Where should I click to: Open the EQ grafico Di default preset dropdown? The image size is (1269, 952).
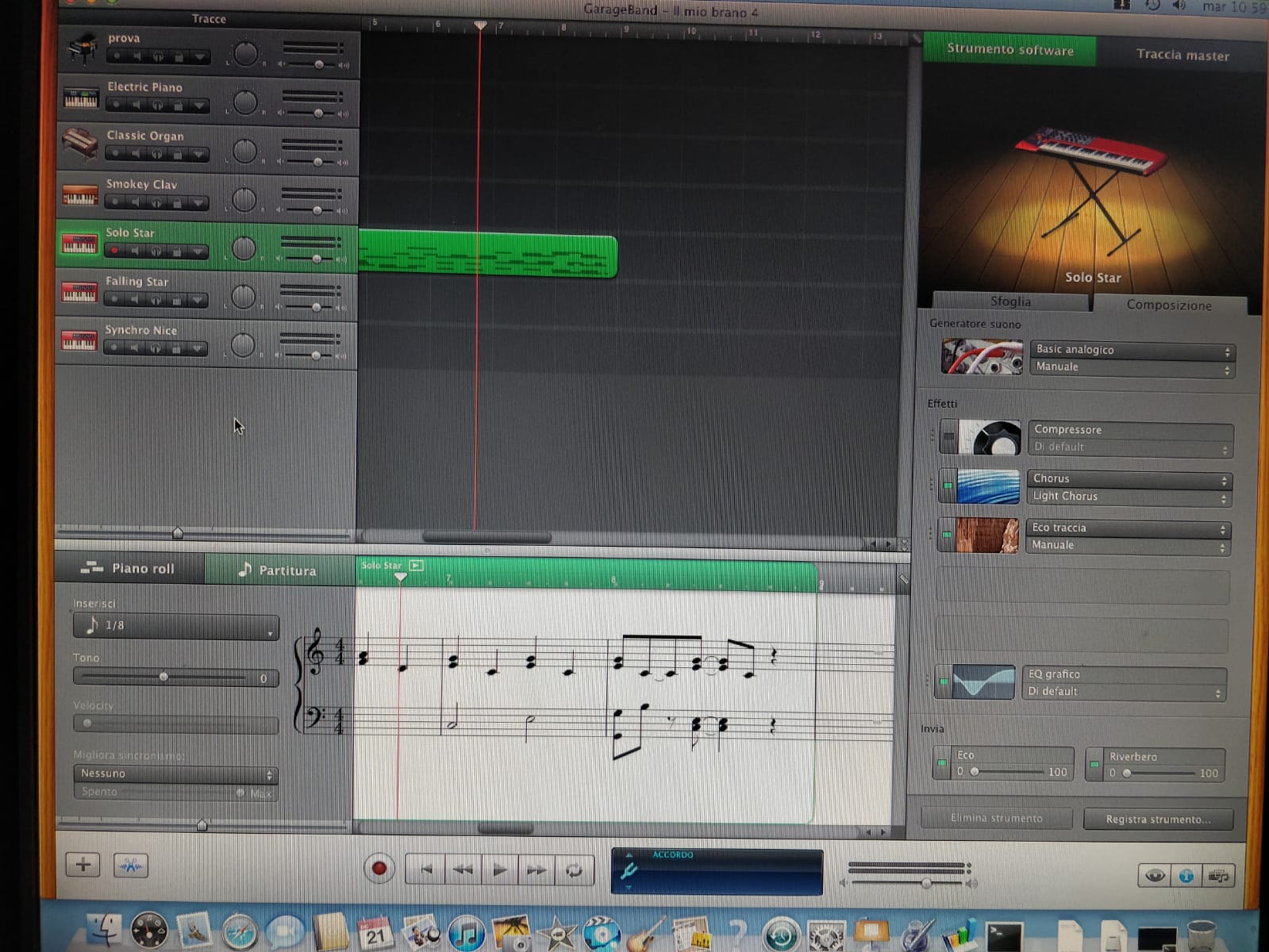(x=1125, y=692)
